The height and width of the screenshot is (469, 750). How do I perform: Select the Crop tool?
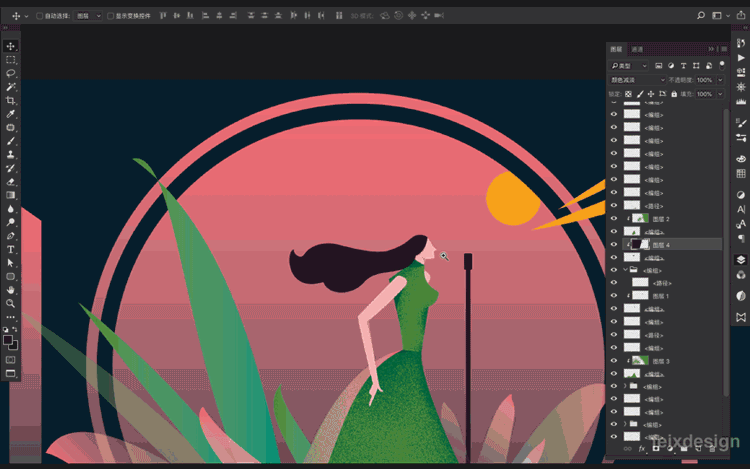pyautogui.click(x=11, y=100)
